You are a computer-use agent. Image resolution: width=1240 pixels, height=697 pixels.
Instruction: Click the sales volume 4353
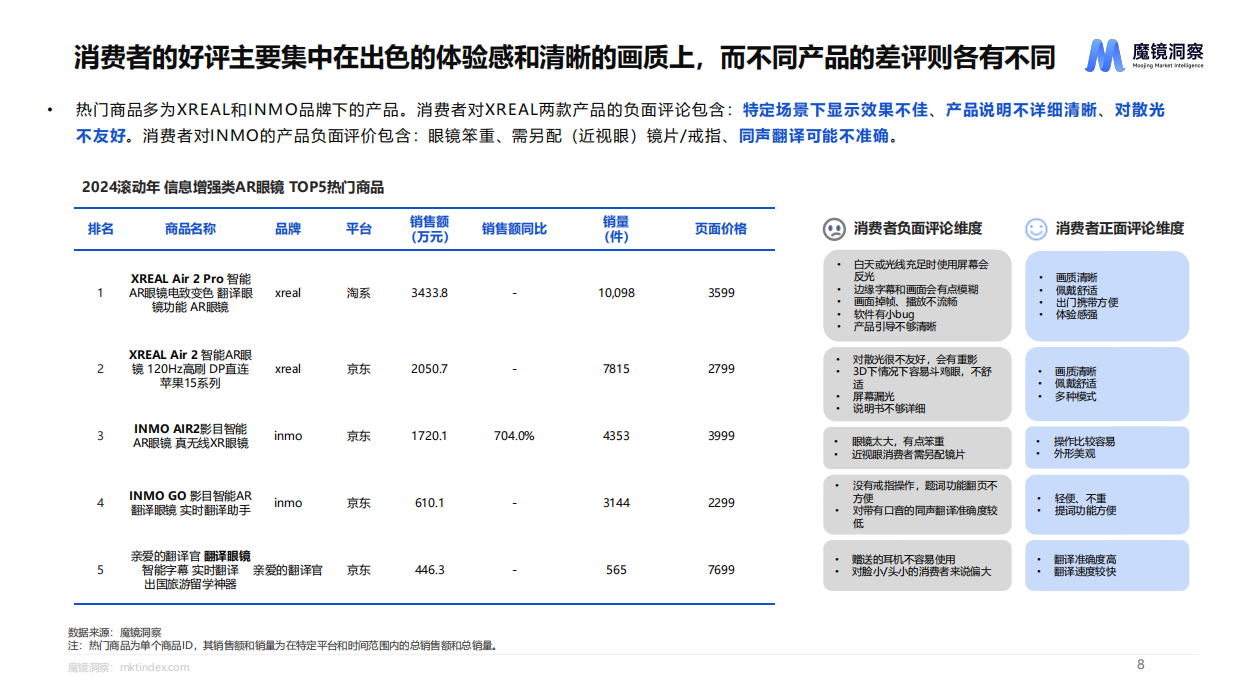616,436
